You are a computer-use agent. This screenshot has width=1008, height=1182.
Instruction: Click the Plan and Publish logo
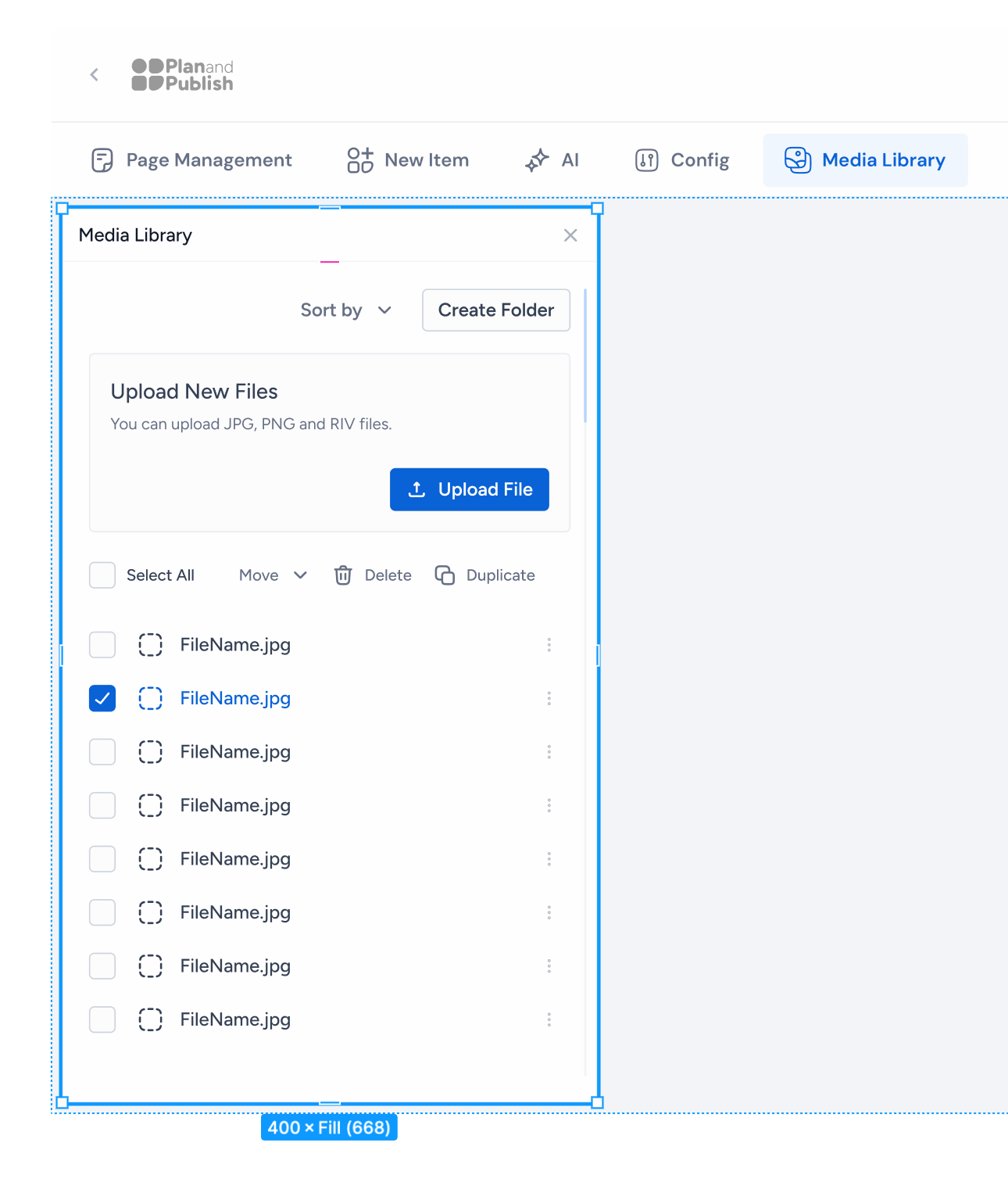182,75
